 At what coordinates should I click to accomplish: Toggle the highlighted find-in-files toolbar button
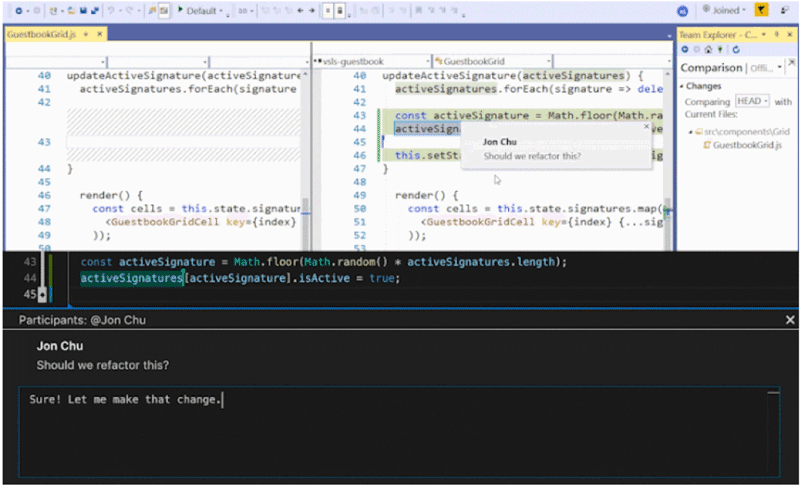164,11
